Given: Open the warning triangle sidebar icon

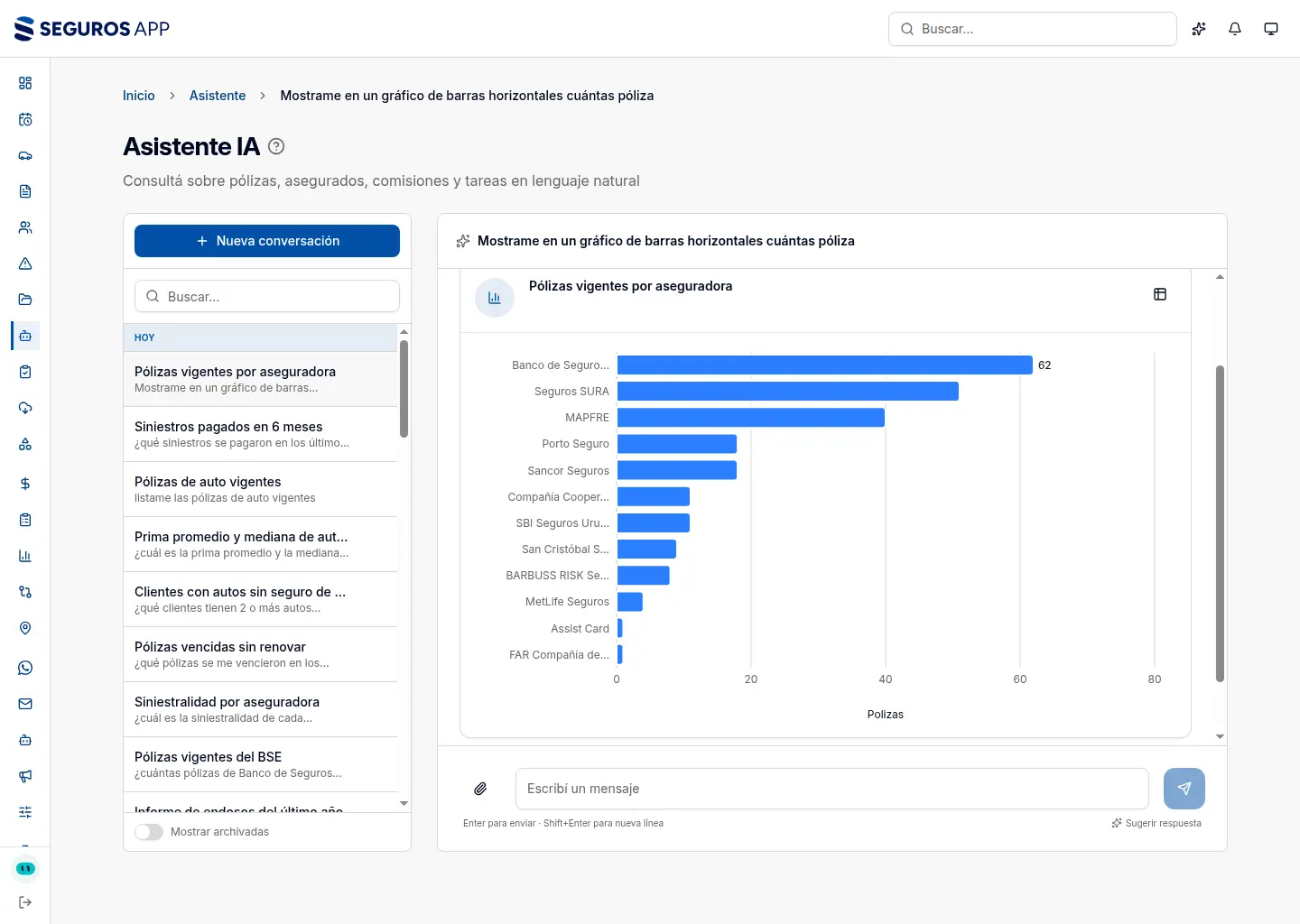Looking at the screenshot, I should pyautogui.click(x=25, y=263).
